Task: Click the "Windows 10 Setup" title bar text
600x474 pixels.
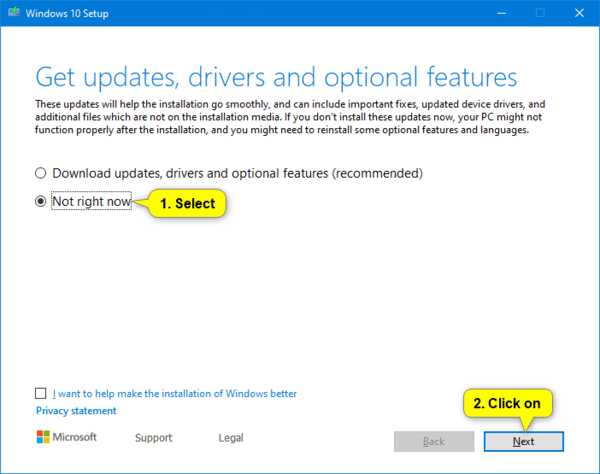Action: 68,13
